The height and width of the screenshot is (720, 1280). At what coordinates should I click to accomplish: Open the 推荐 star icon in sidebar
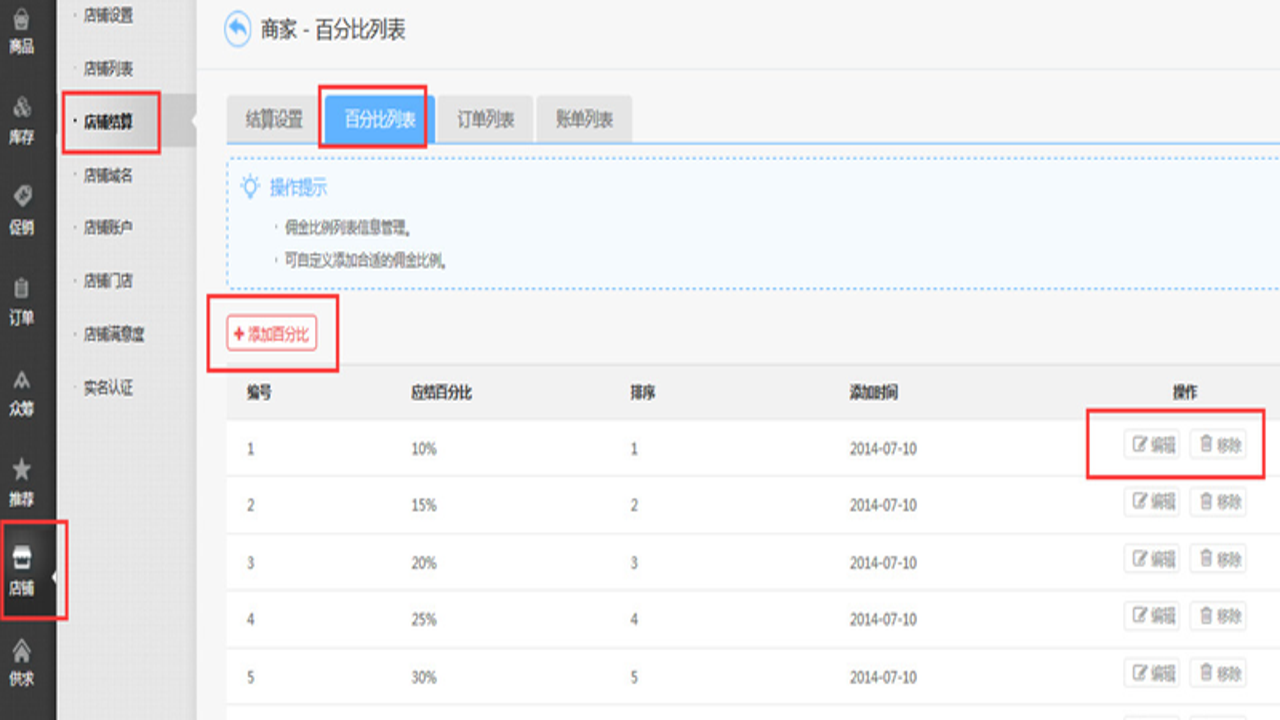click(x=22, y=481)
